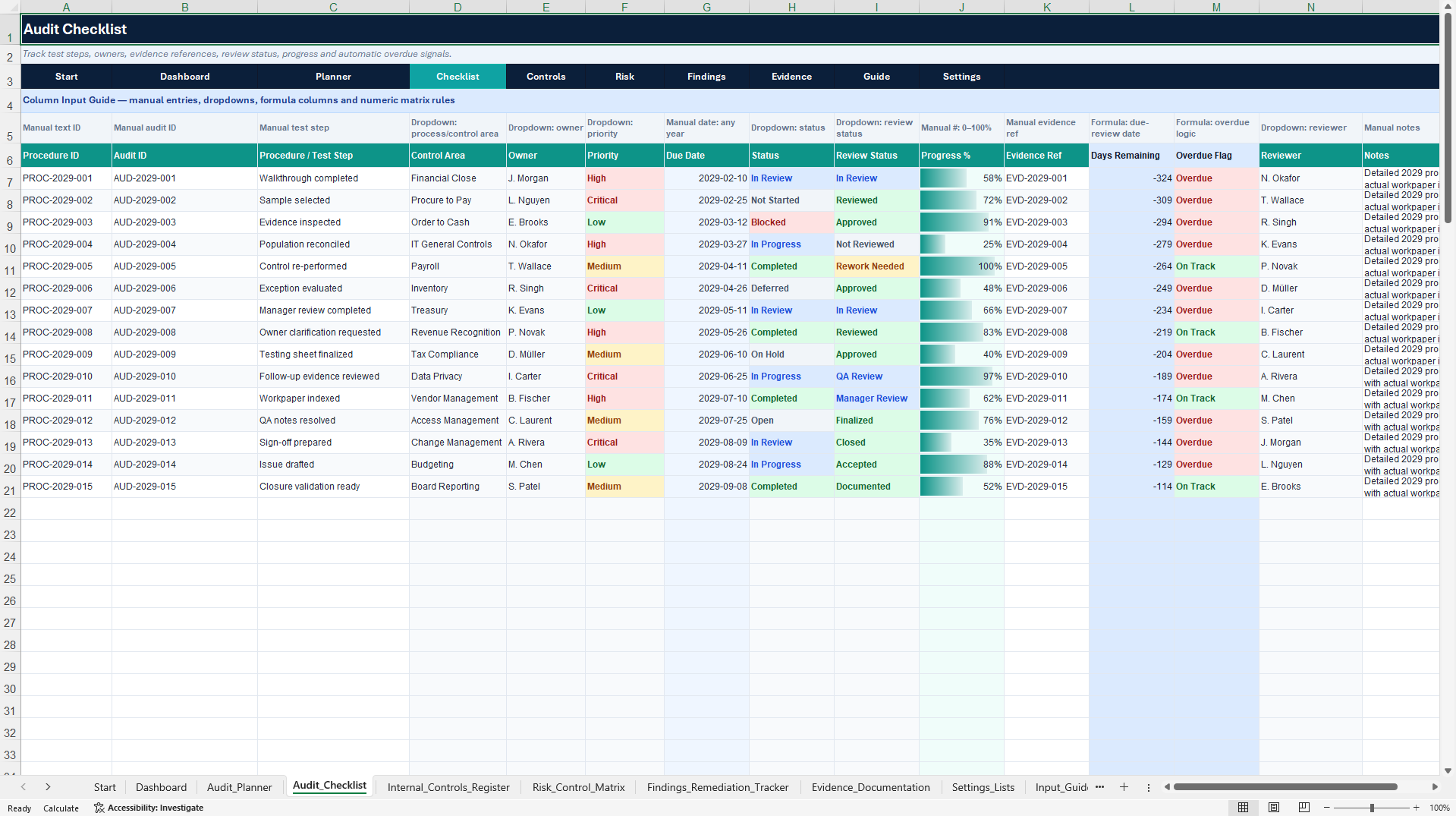
Task: Select Reviewer dropdown cell C. Laurent
Action: coord(1310,354)
